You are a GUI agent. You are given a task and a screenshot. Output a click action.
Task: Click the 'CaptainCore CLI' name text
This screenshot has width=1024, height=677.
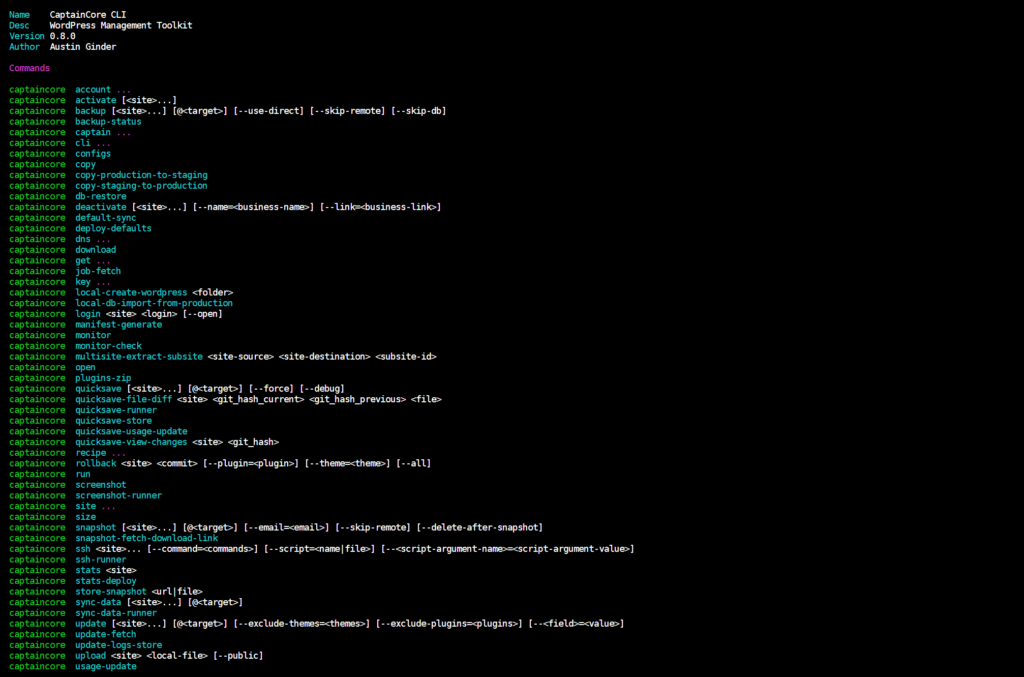click(x=88, y=14)
